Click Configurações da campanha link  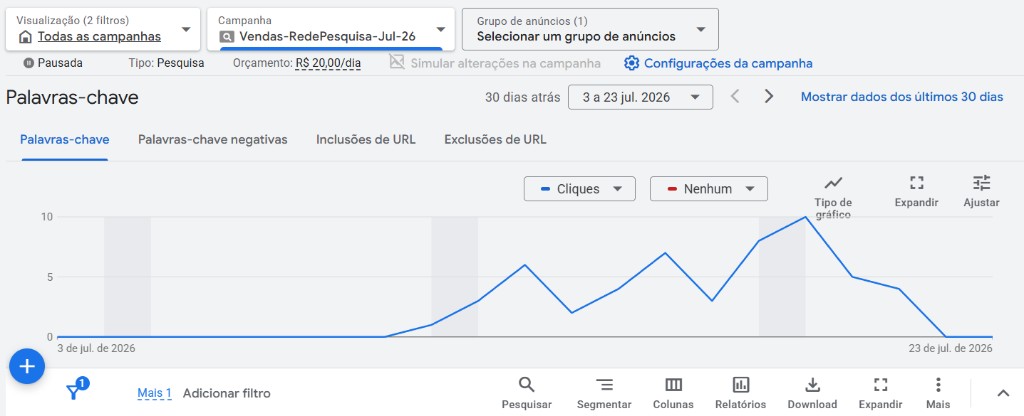coord(718,63)
